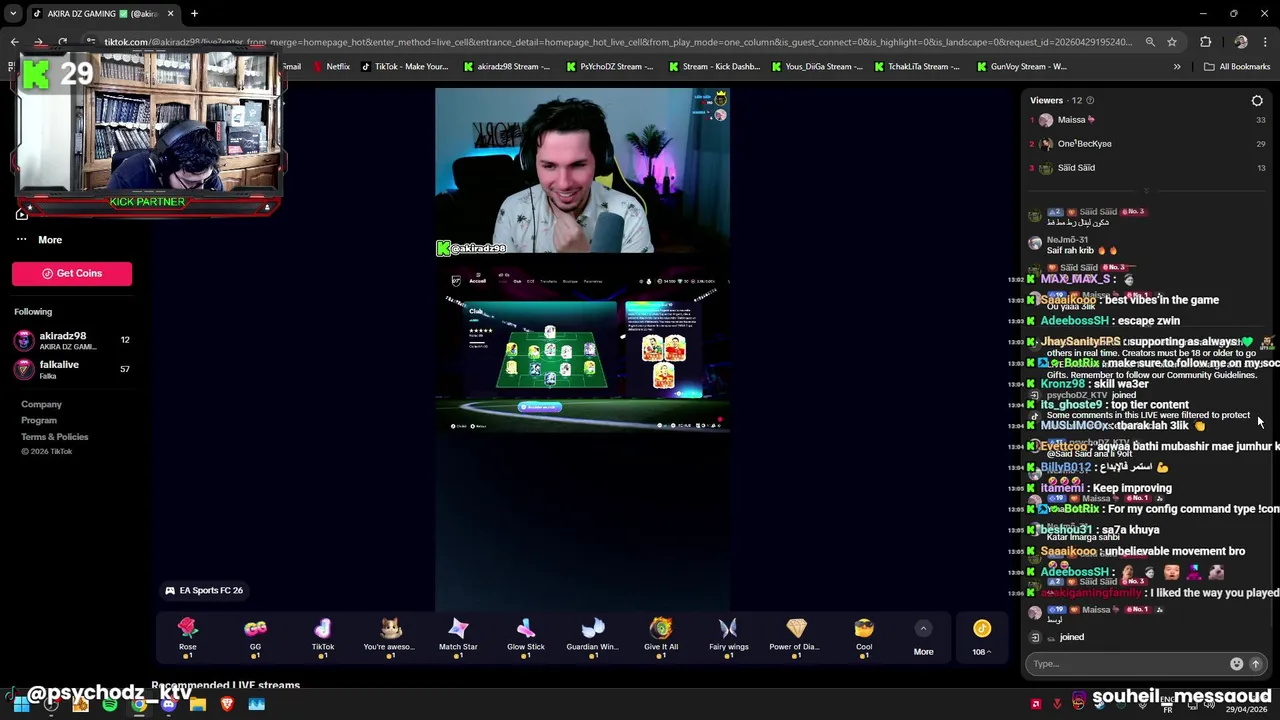This screenshot has width=1280, height=720.
Task: Send the Rose gift
Action: pos(187,636)
